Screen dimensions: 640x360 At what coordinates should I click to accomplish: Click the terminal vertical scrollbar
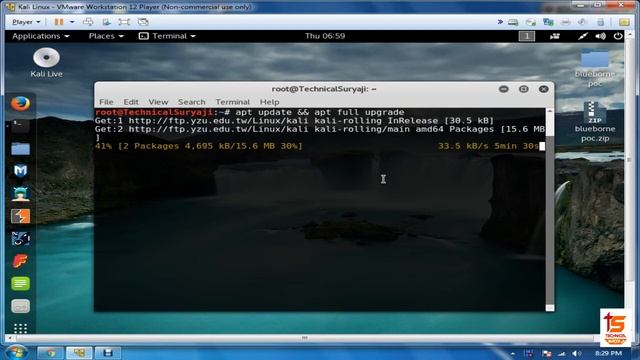(549, 209)
